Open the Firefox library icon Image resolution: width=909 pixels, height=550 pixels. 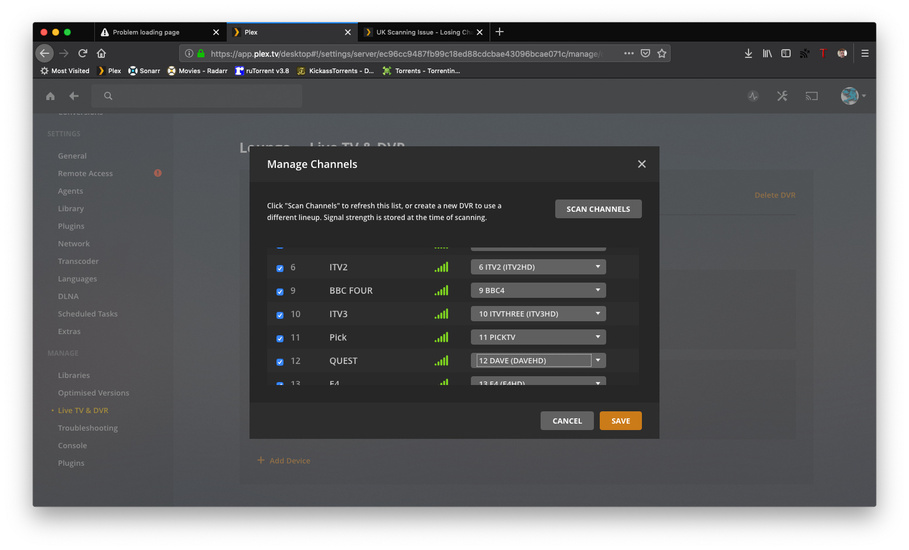(x=767, y=53)
